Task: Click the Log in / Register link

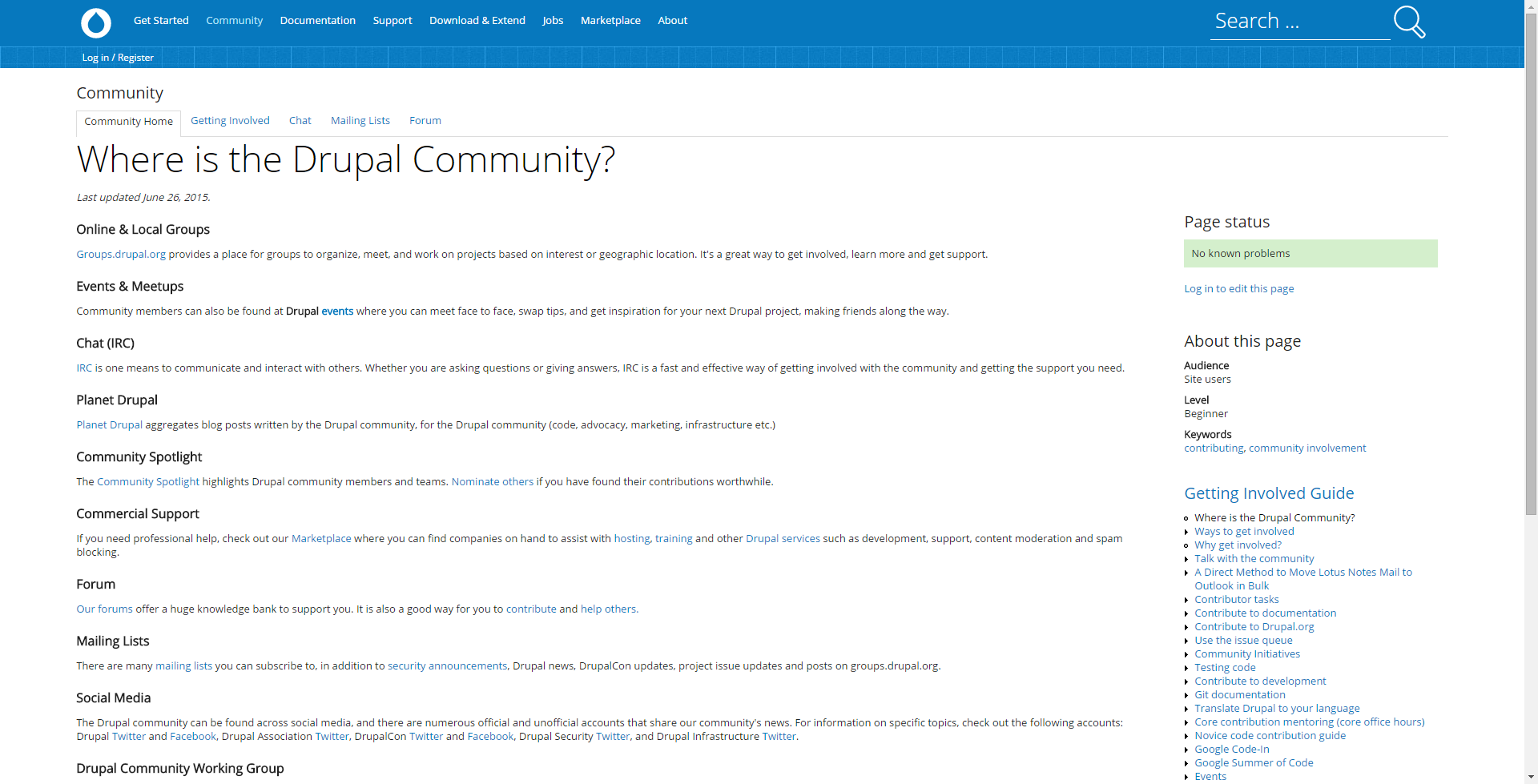Action: 117,57
